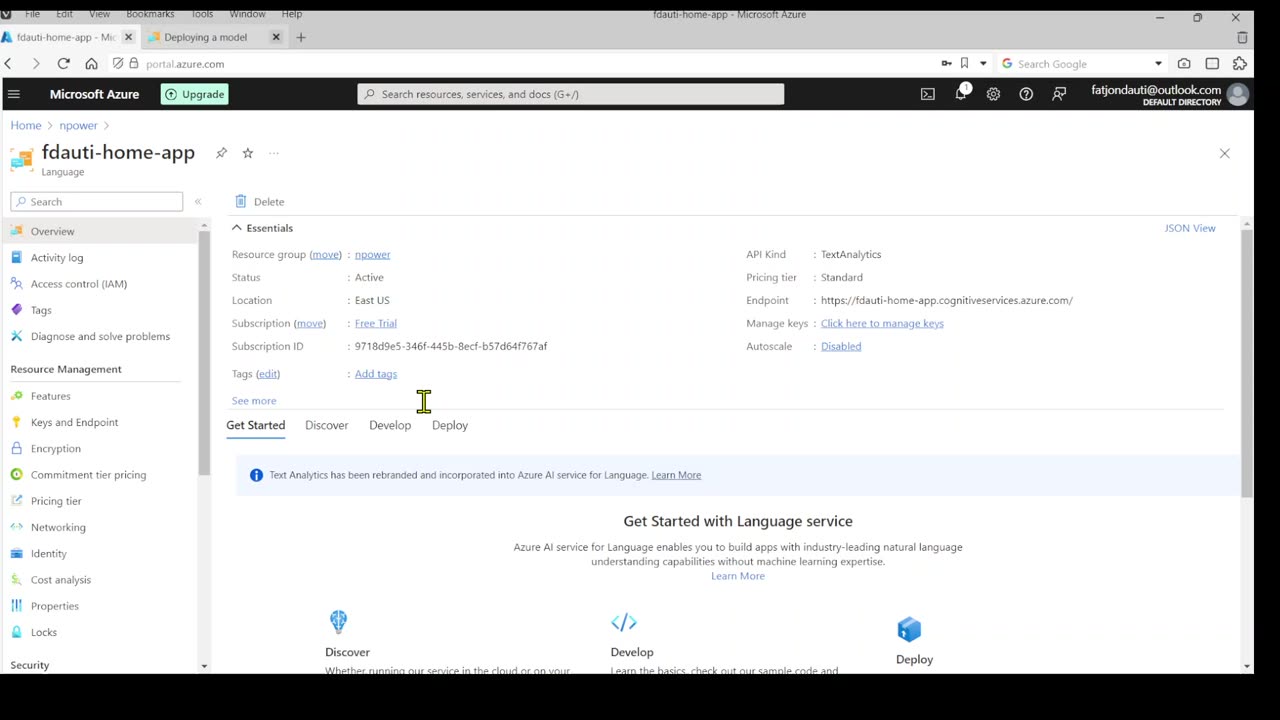Open the portal settings gear
The image size is (1280, 720).
[993, 94]
